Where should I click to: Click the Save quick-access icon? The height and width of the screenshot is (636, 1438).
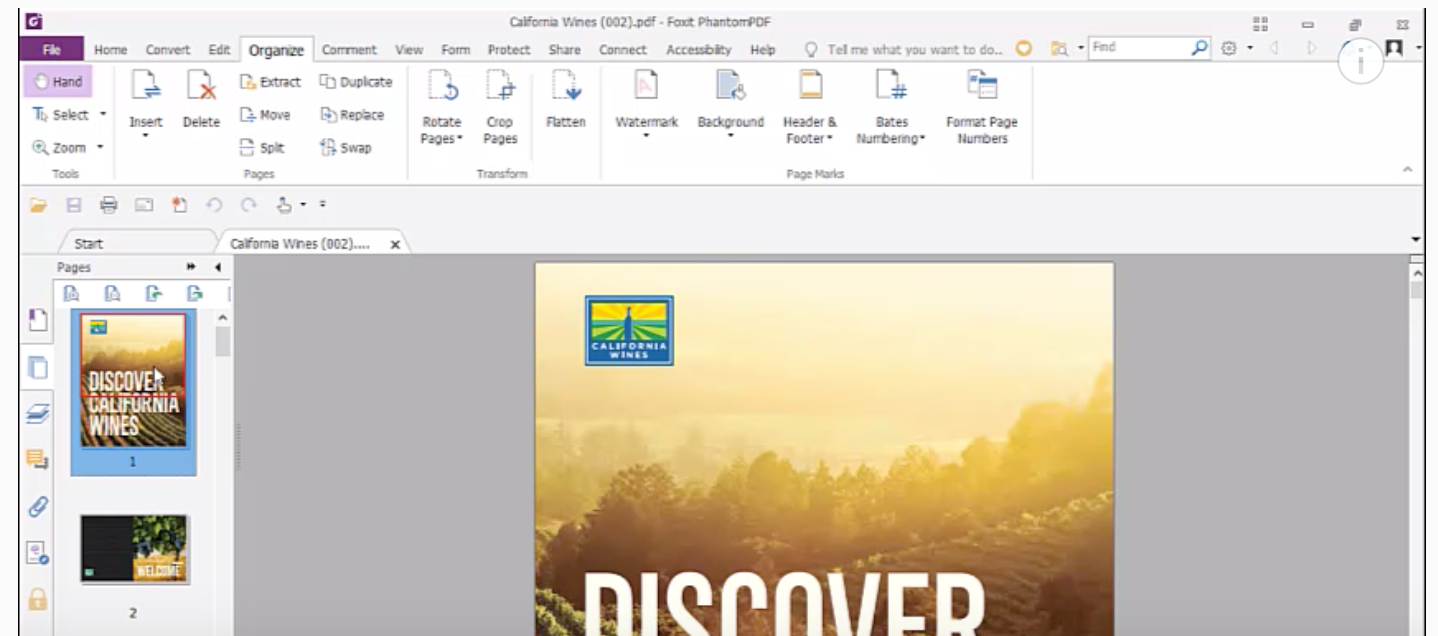click(x=73, y=205)
